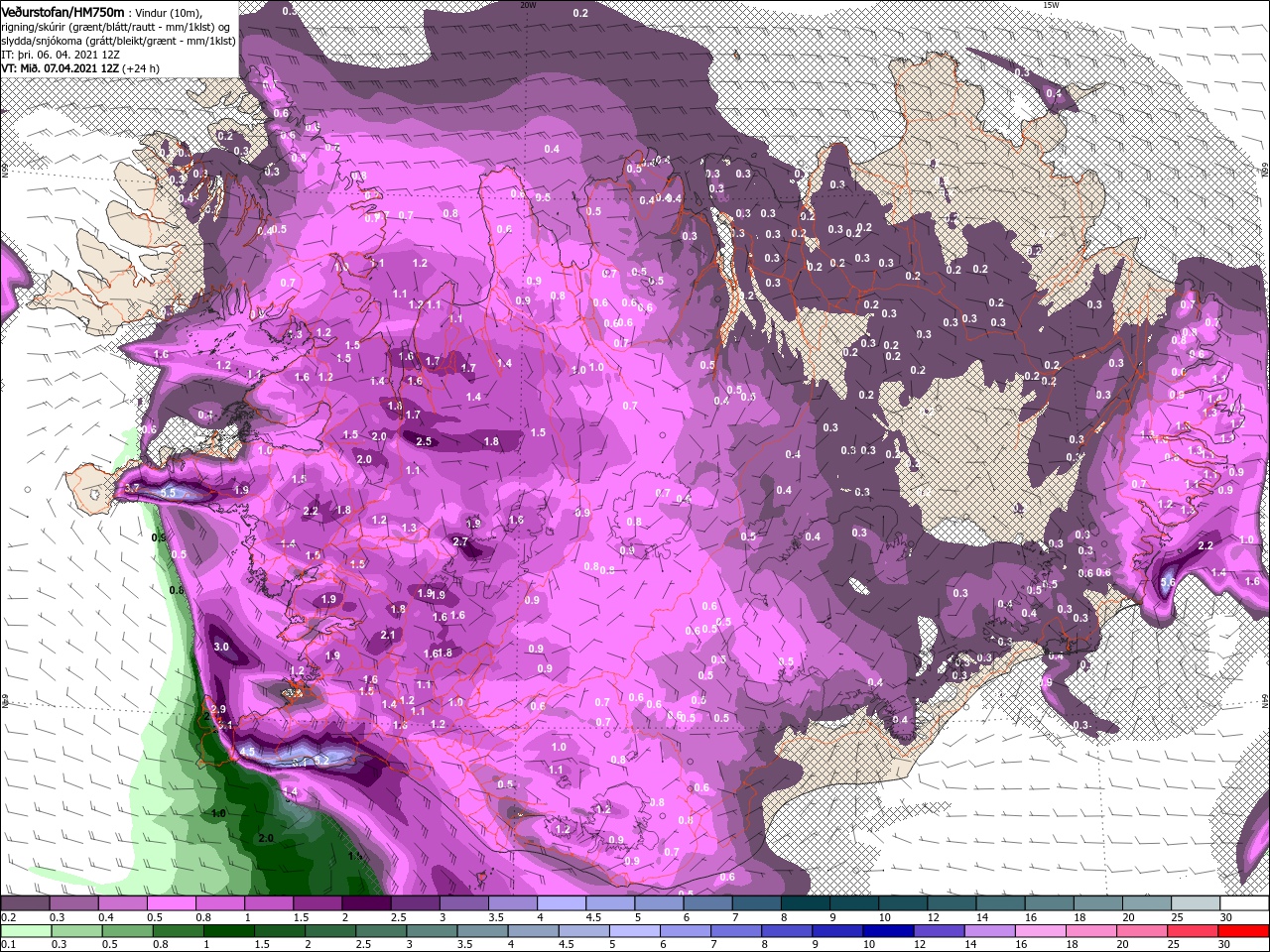
Task: Select the top-row pink swatch between 0.5 and 0.8
Action: (x=171, y=903)
